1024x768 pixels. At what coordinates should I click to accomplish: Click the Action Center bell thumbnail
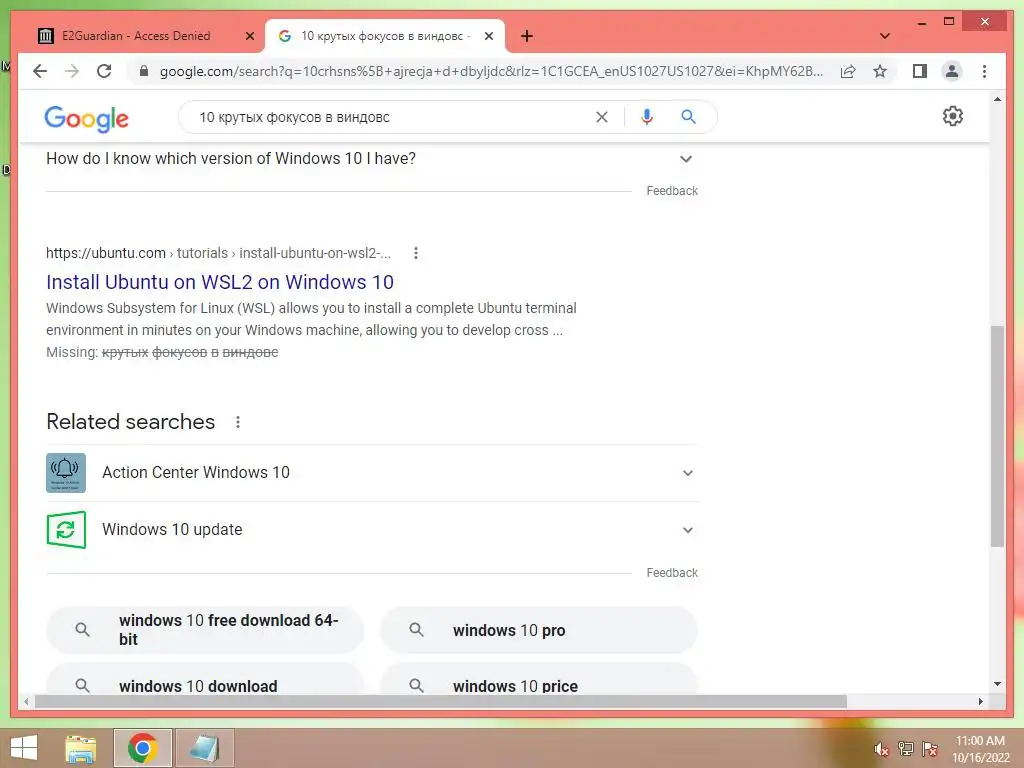point(66,473)
